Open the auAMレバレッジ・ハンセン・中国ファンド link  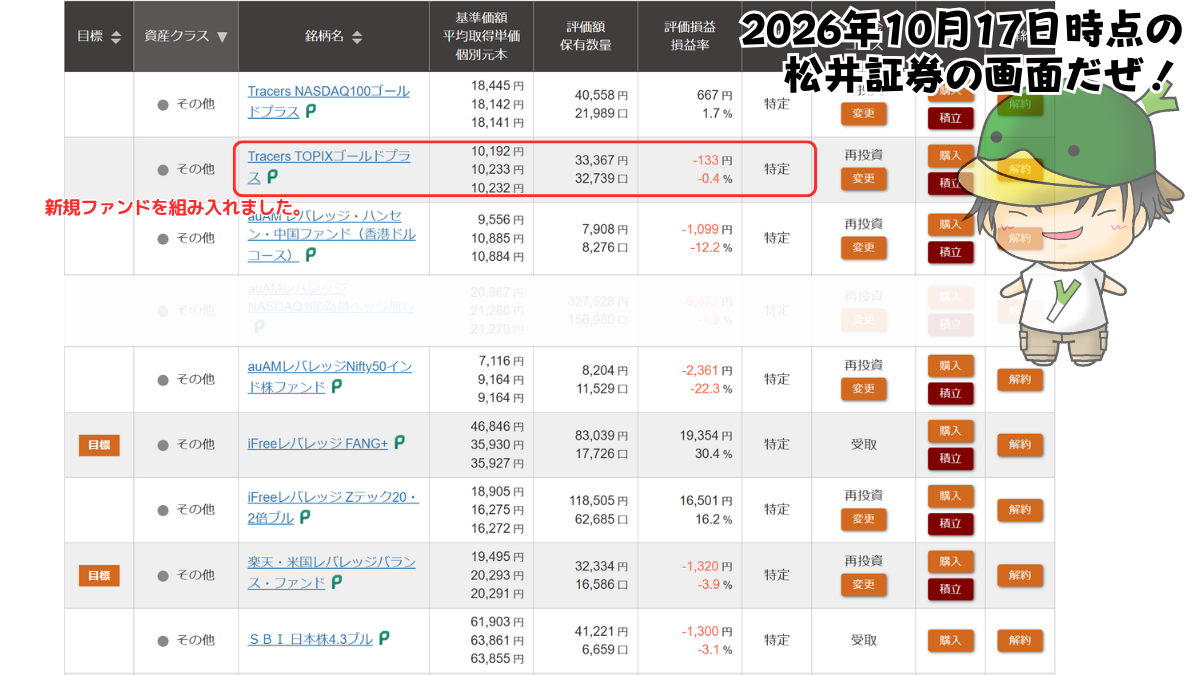tap(331, 234)
